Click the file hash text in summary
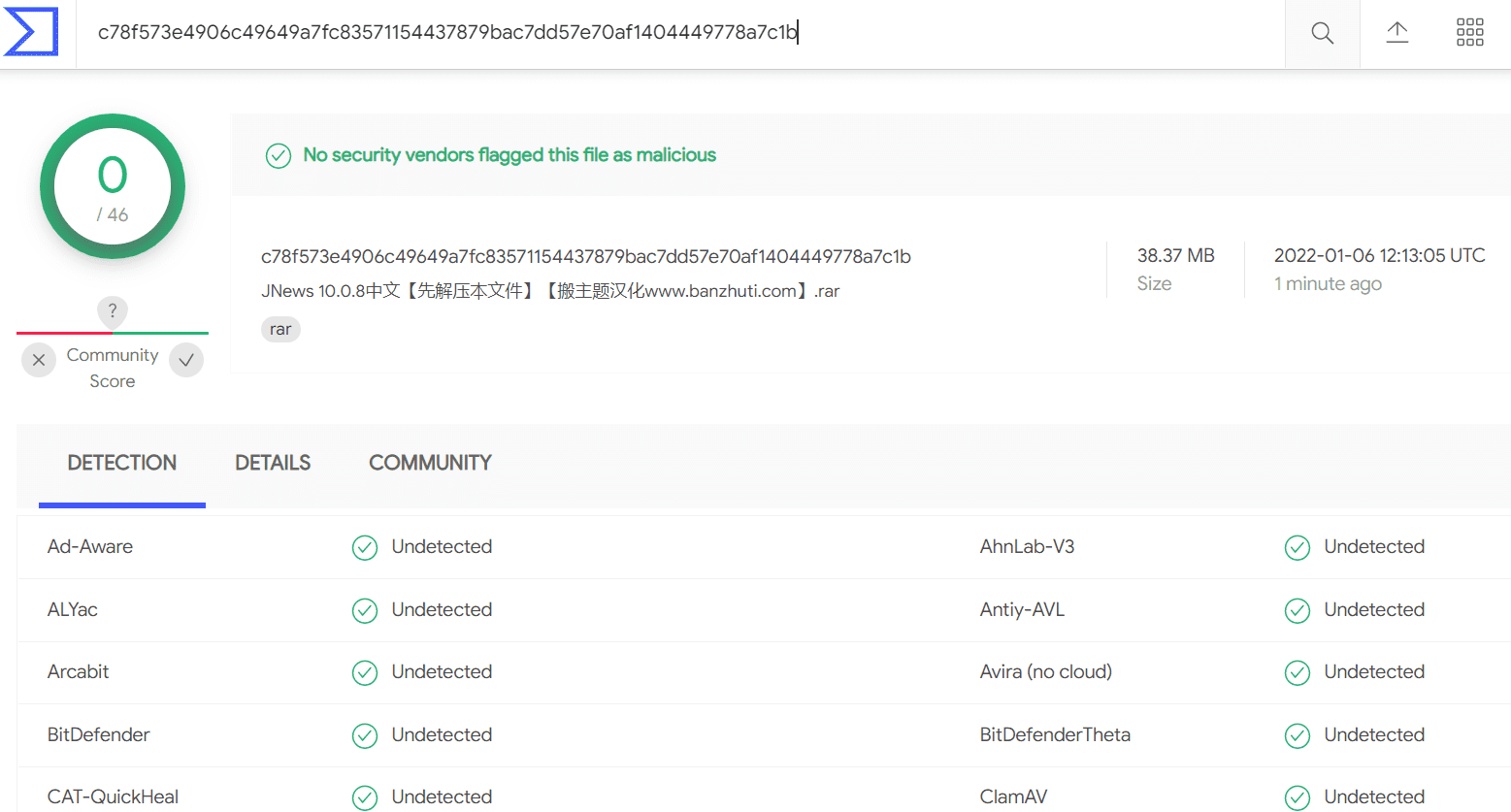Viewport: 1511px width, 812px height. tap(586, 256)
